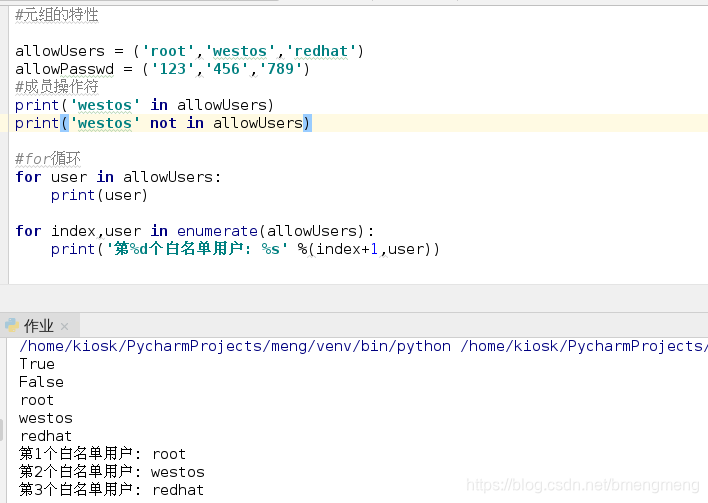Click the Python icon on the 作业 run tab

tap(12, 325)
